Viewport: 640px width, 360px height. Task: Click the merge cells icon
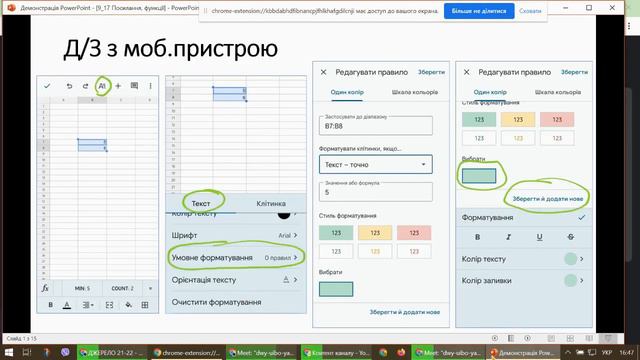(109, 305)
